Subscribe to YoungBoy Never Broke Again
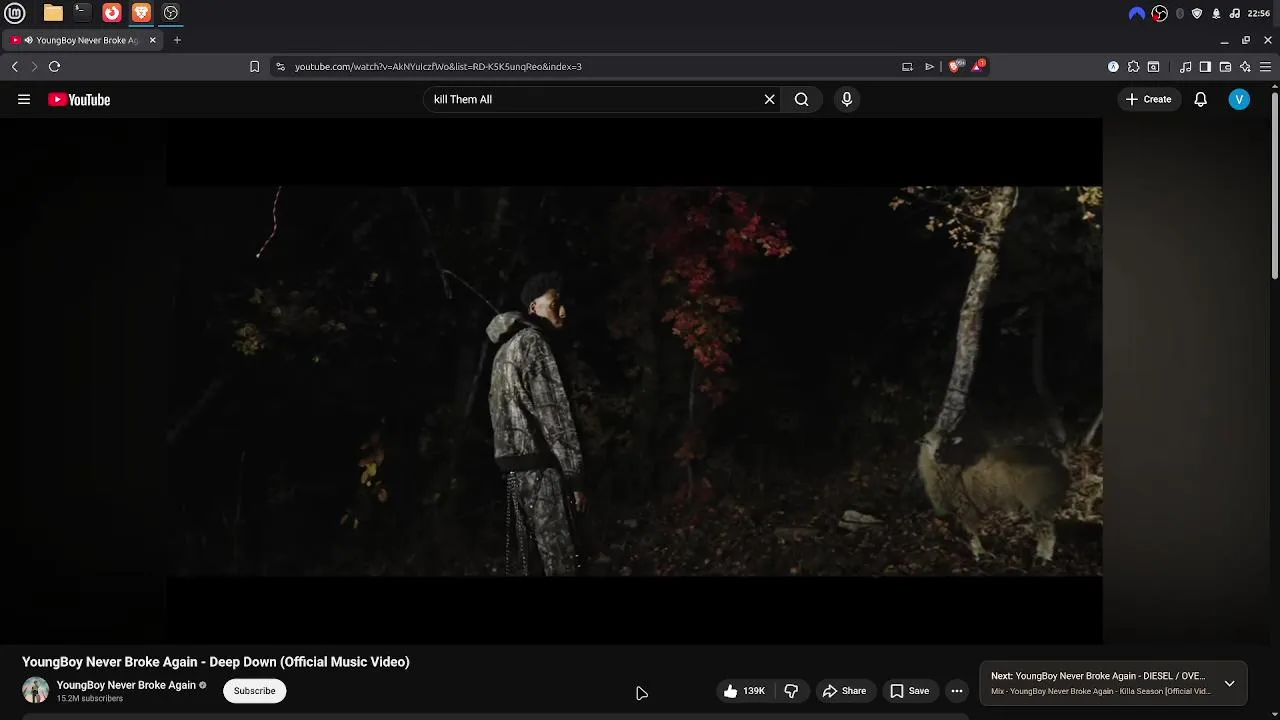This screenshot has height=720, width=1280. (x=255, y=691)
